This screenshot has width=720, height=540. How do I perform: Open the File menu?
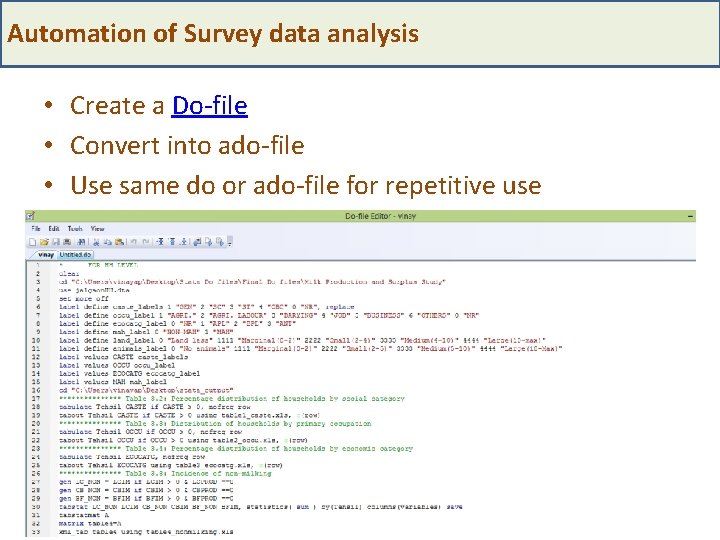(x=36, y=229)
